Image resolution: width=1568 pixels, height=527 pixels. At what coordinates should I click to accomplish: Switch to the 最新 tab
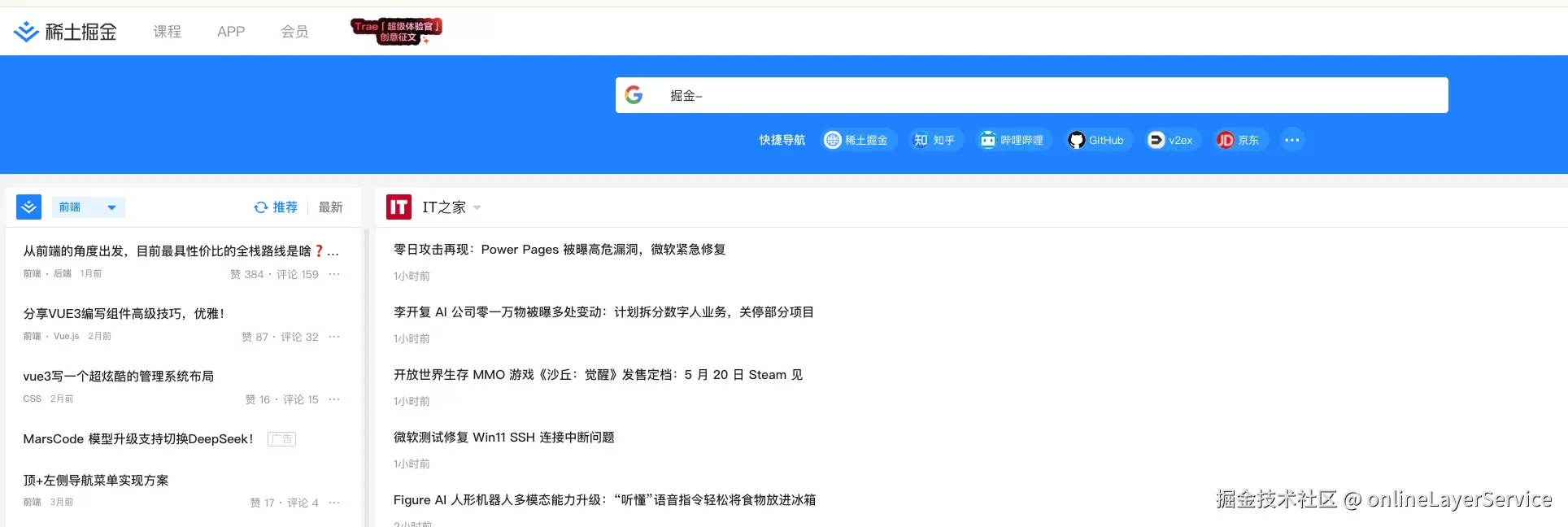point(330,207)
